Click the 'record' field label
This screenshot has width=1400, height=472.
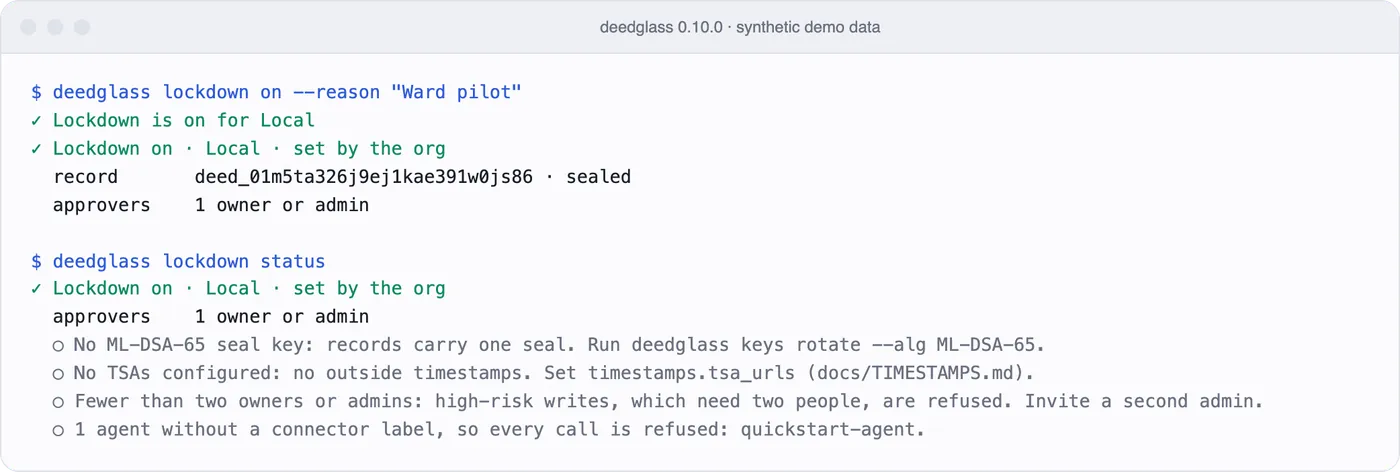pos(85,177)
